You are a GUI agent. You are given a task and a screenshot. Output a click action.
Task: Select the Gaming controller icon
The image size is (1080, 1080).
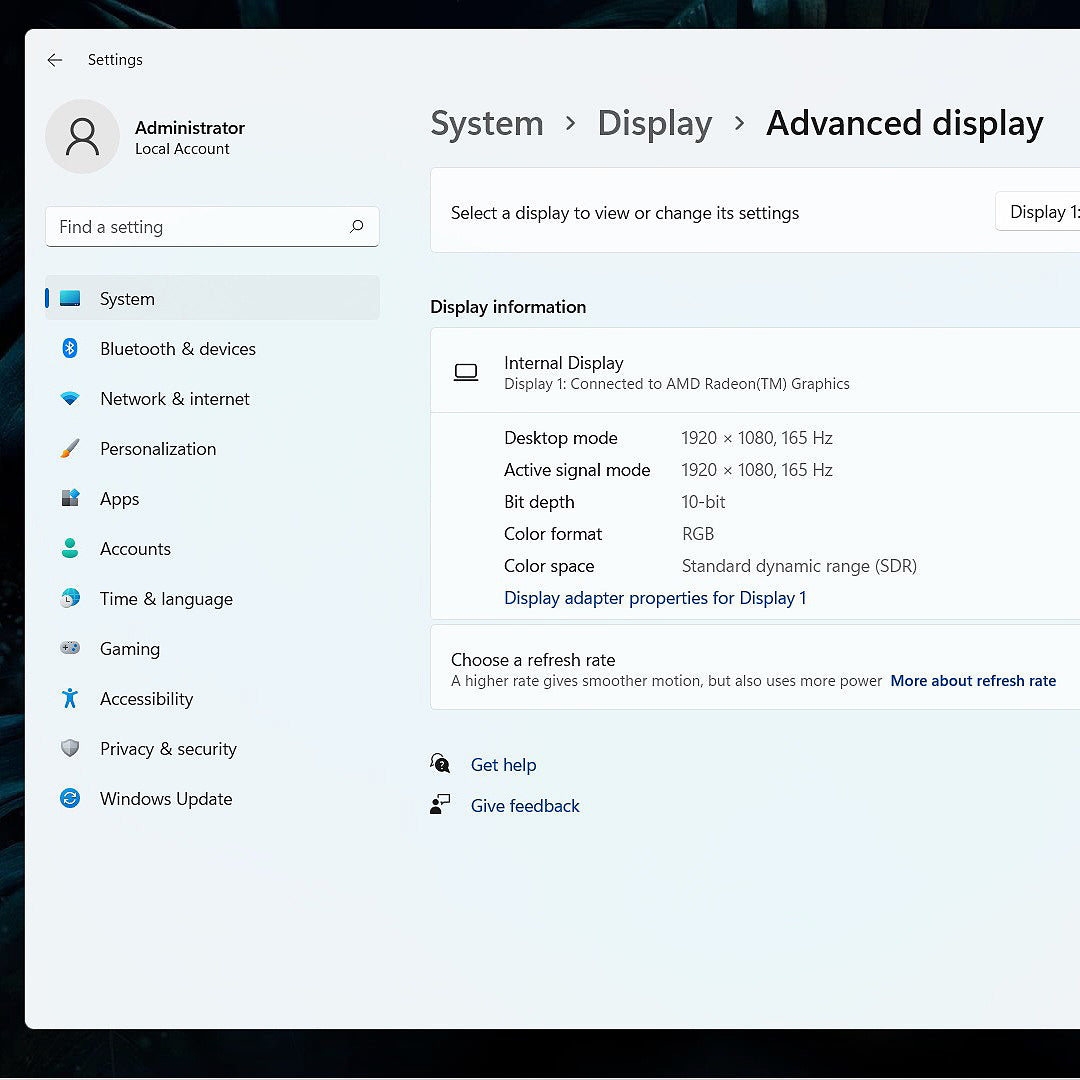point(70,649)
